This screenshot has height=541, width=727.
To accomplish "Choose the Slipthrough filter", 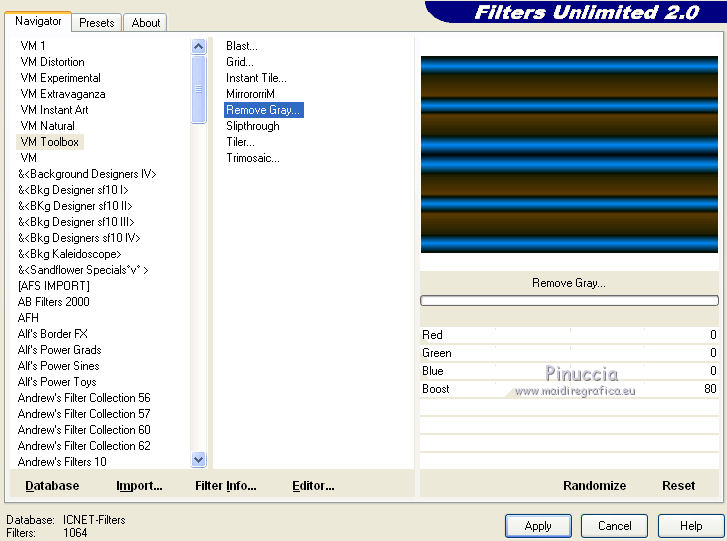I will tap(253, 126).
